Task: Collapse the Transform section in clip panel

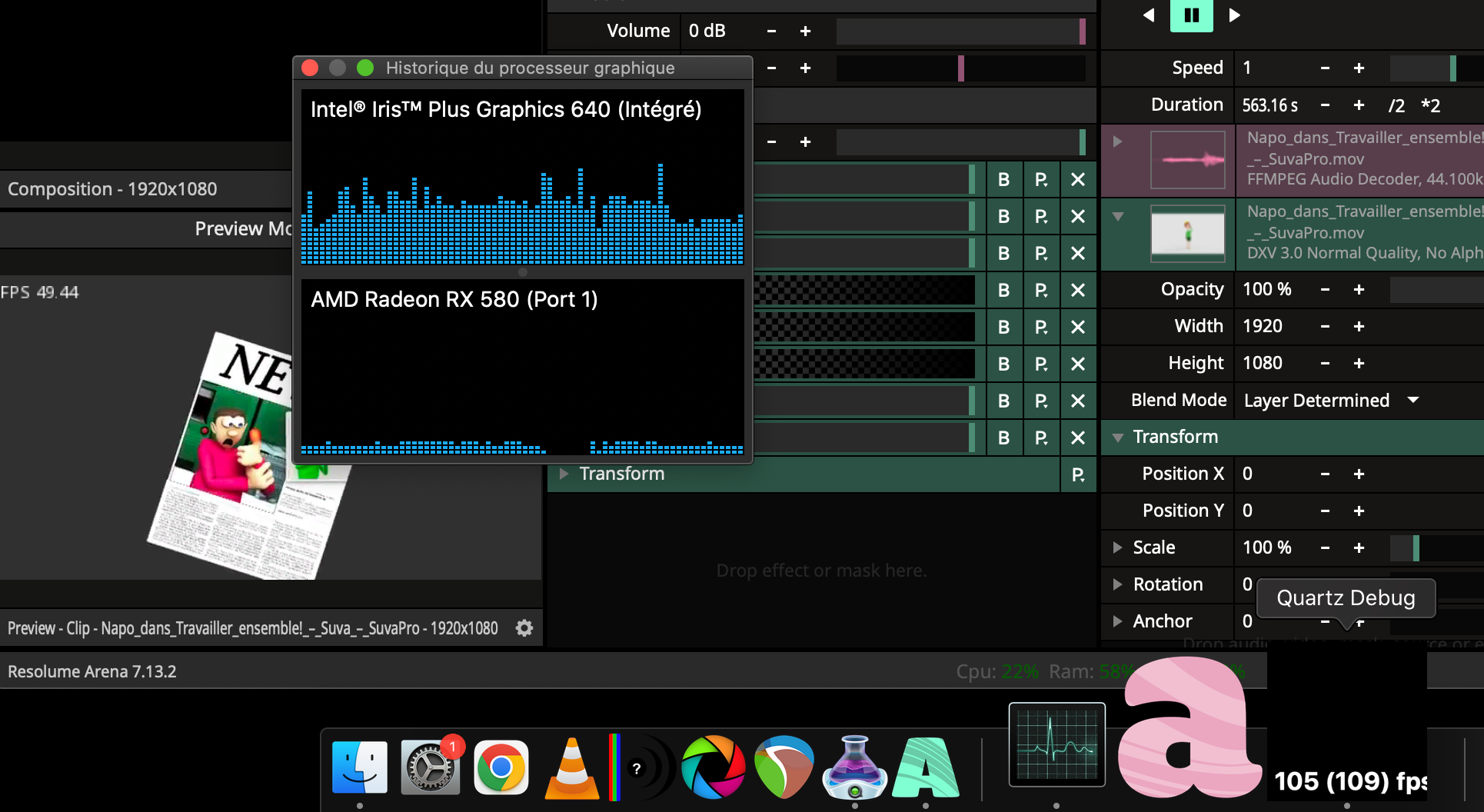Action: click(1118, 438)
